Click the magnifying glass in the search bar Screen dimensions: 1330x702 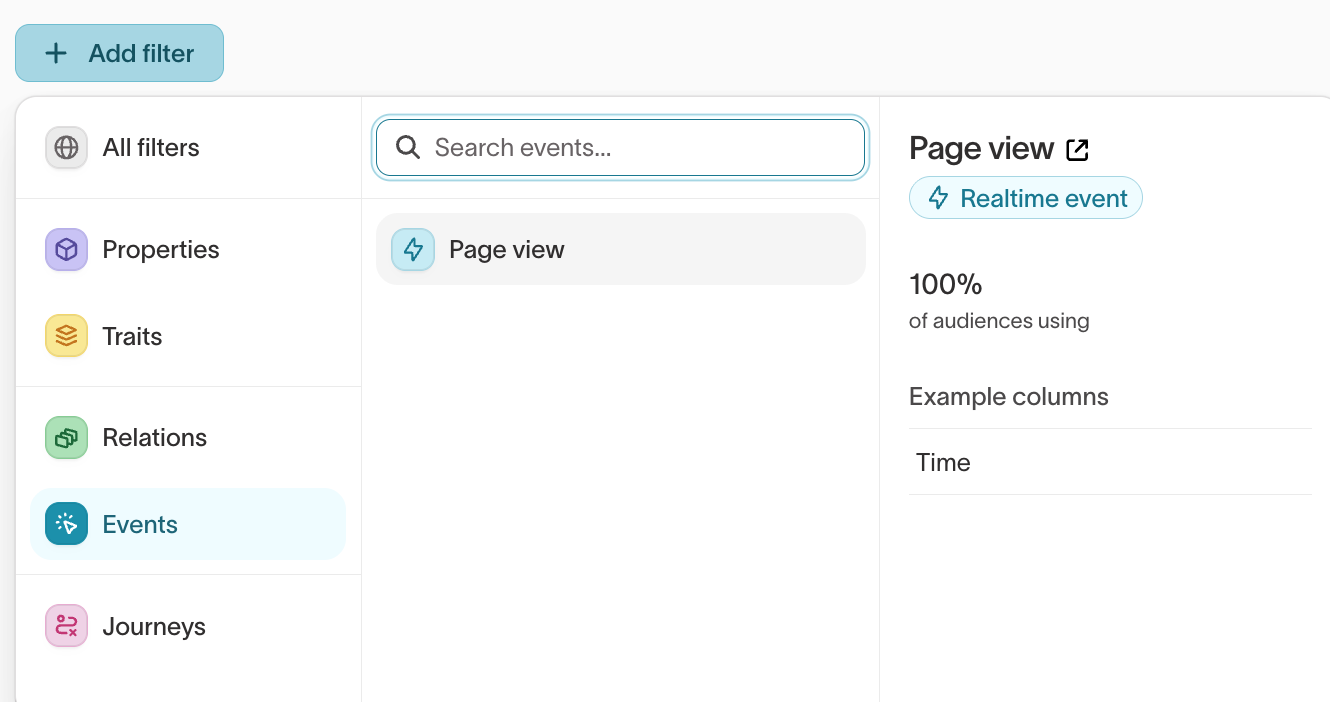point(408,147)
